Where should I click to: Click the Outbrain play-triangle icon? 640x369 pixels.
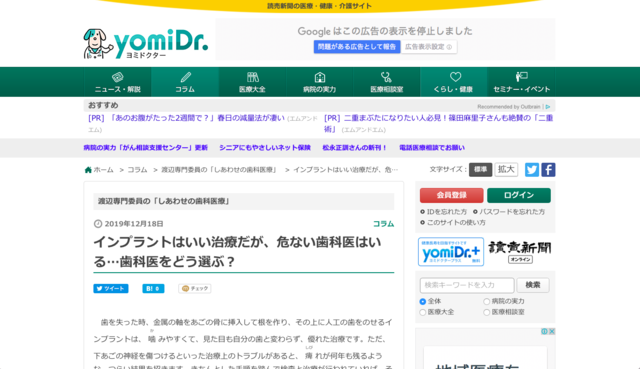[x=548, y=107]
